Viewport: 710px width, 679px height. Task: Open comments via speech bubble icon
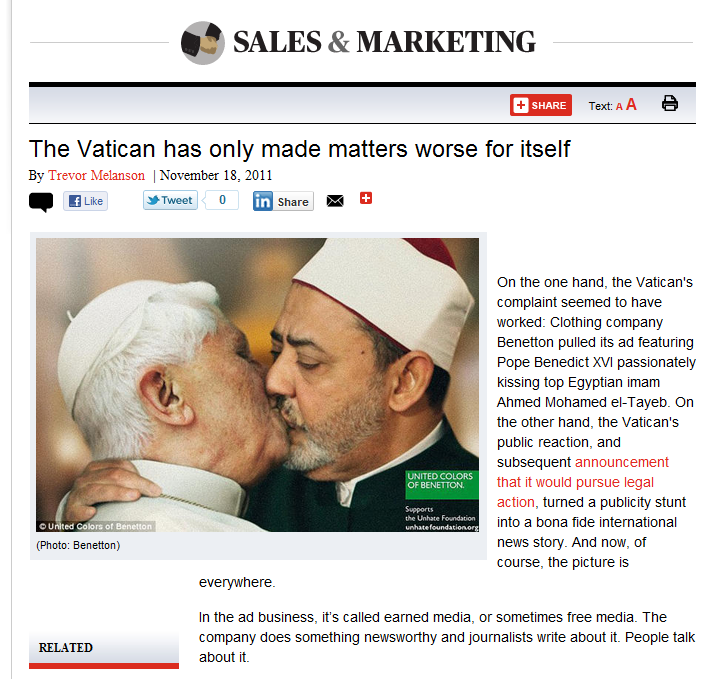coord(41,202)
